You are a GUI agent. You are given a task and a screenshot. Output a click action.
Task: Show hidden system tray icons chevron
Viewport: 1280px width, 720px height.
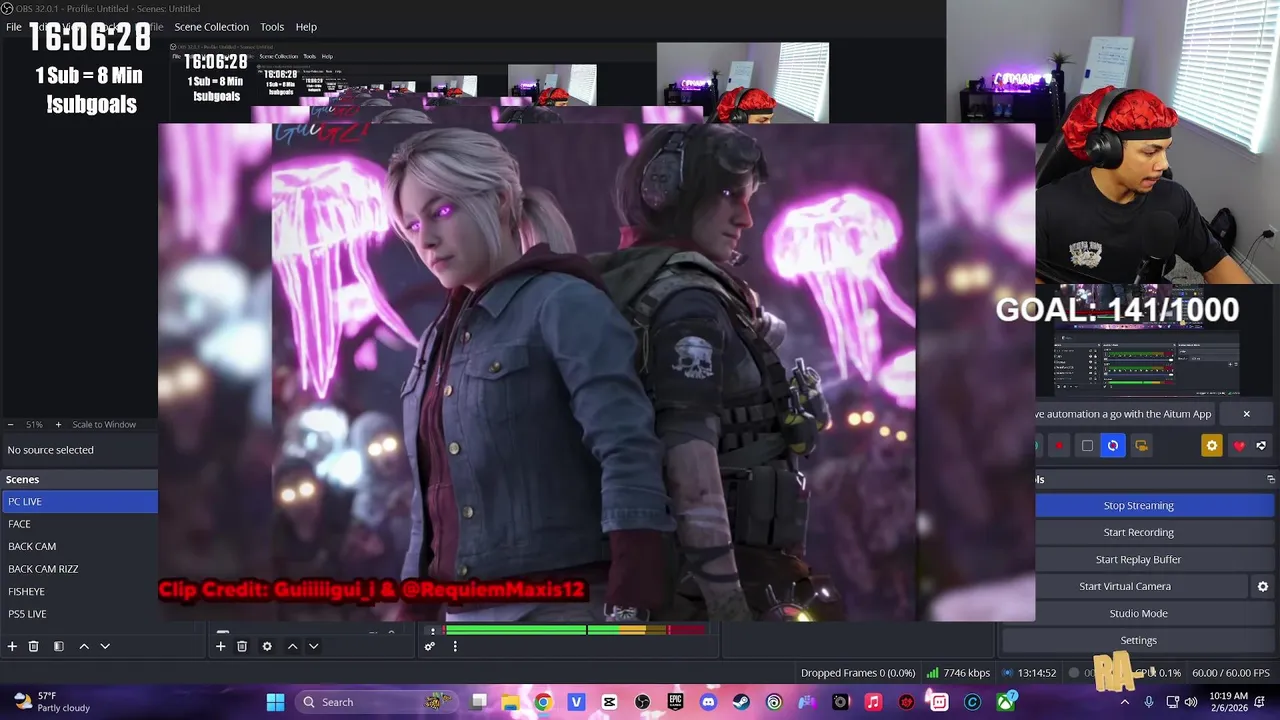click(x=1125, y=702)
